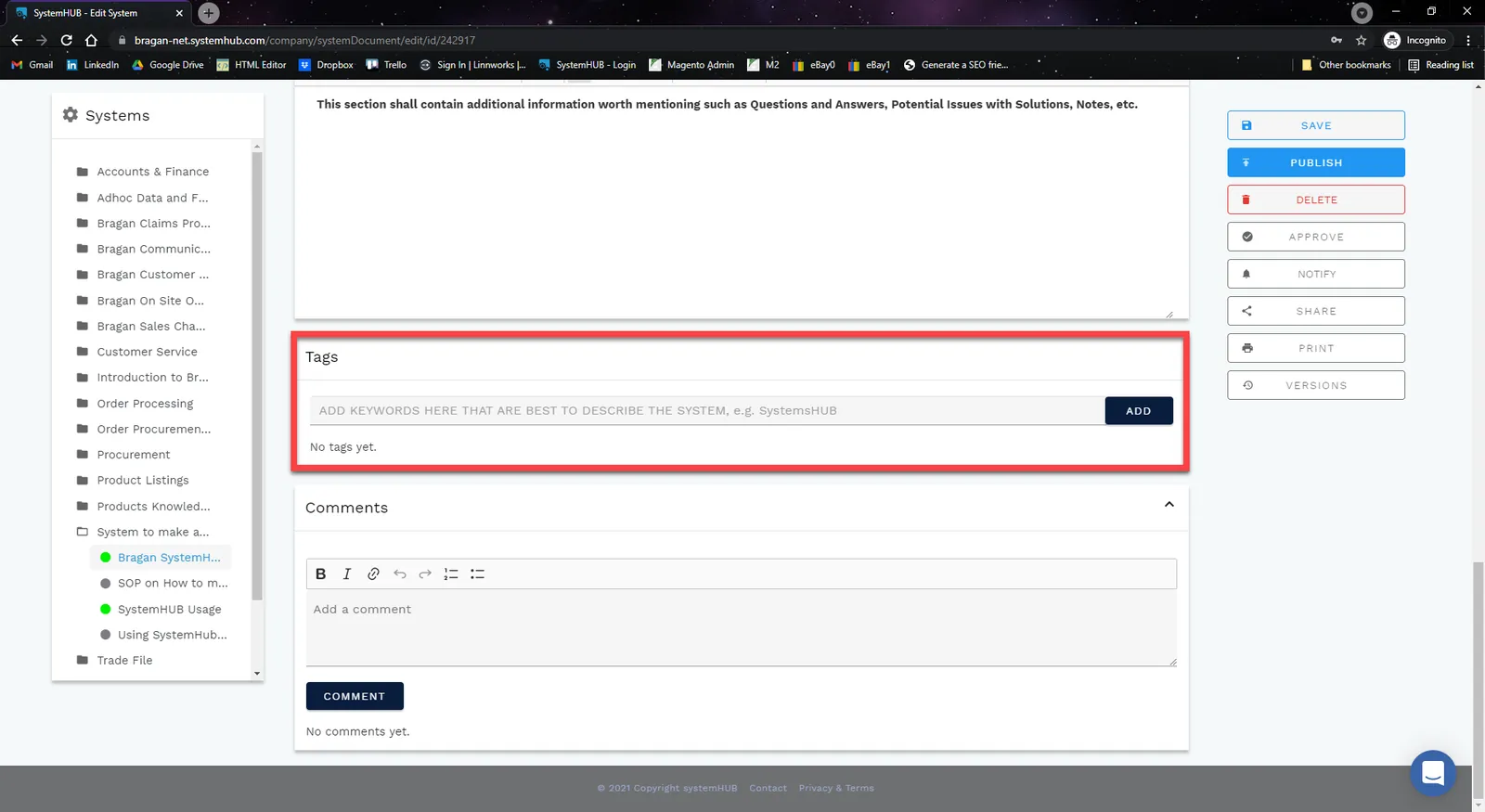Redo edit in comment editor

tap(425, 574)
